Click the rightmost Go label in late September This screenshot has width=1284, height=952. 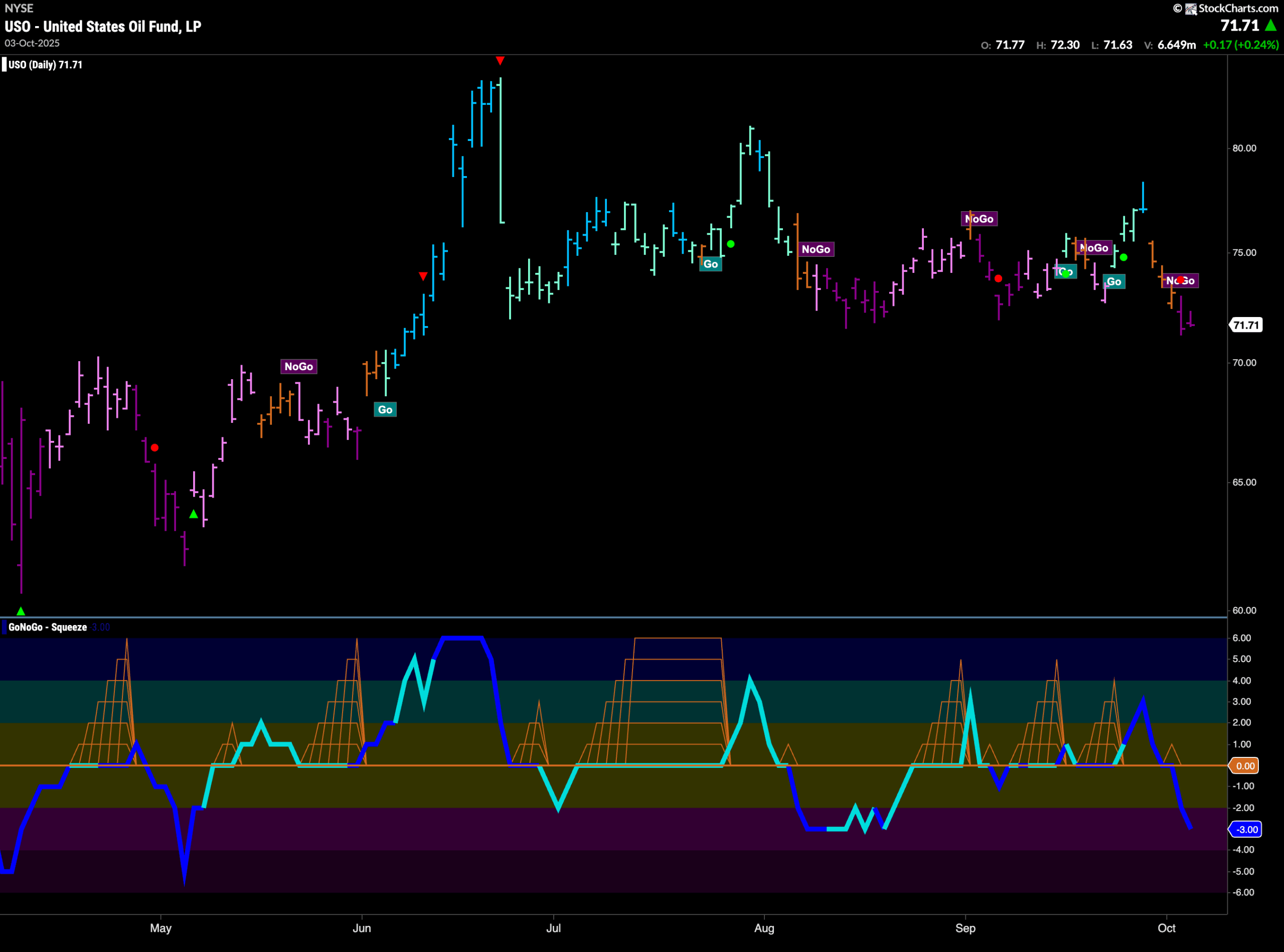tap(1114, 282)
